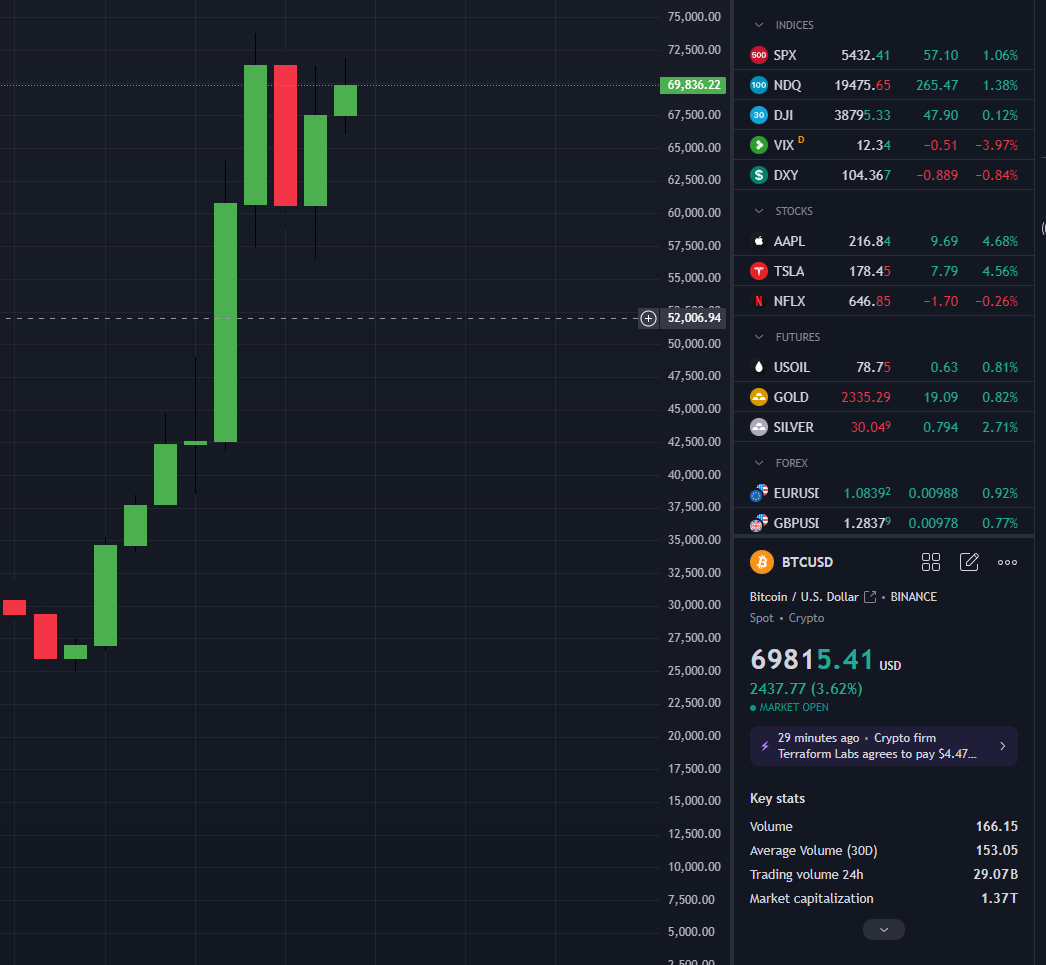Click the Tesla logo icon in watchlist

coord(759,271)
